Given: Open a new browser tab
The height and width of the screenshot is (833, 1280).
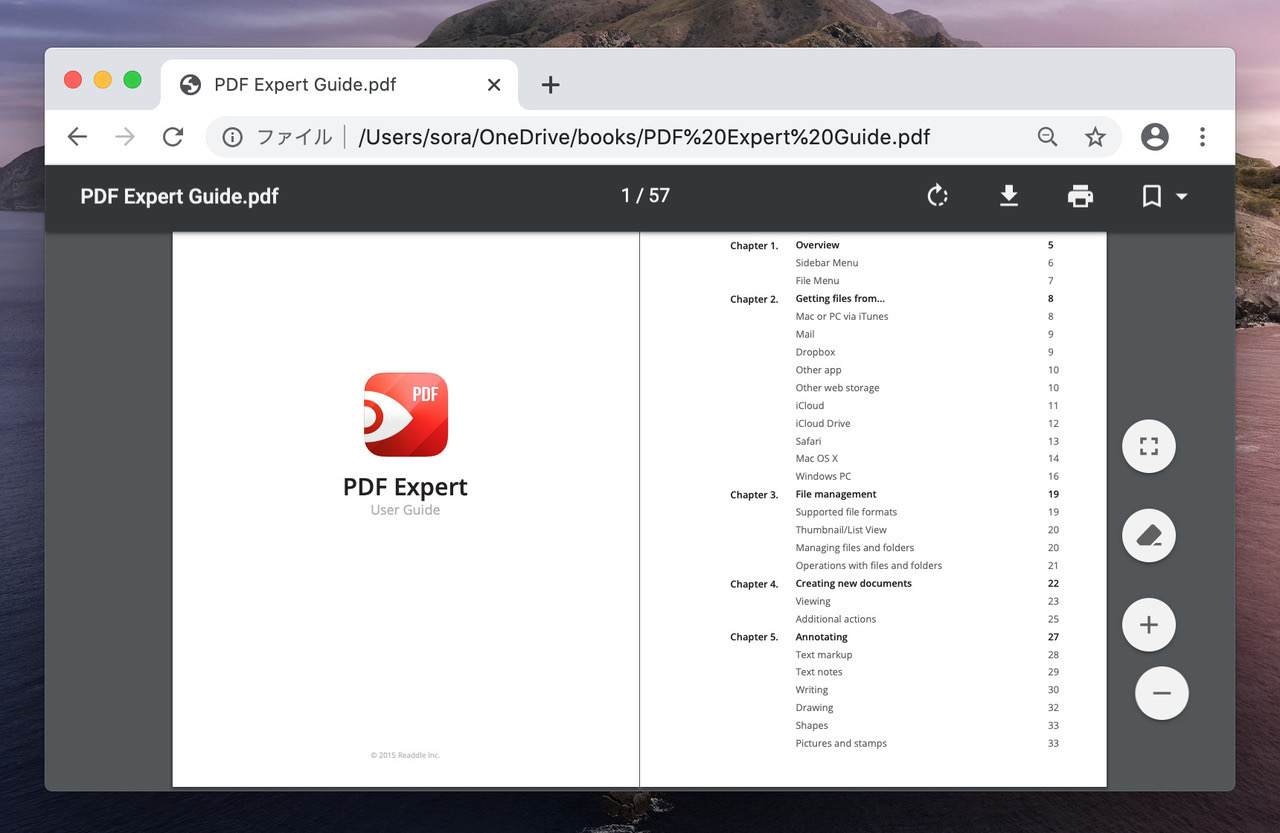Looking at the screenshot, I should click(x=550, y=85).
